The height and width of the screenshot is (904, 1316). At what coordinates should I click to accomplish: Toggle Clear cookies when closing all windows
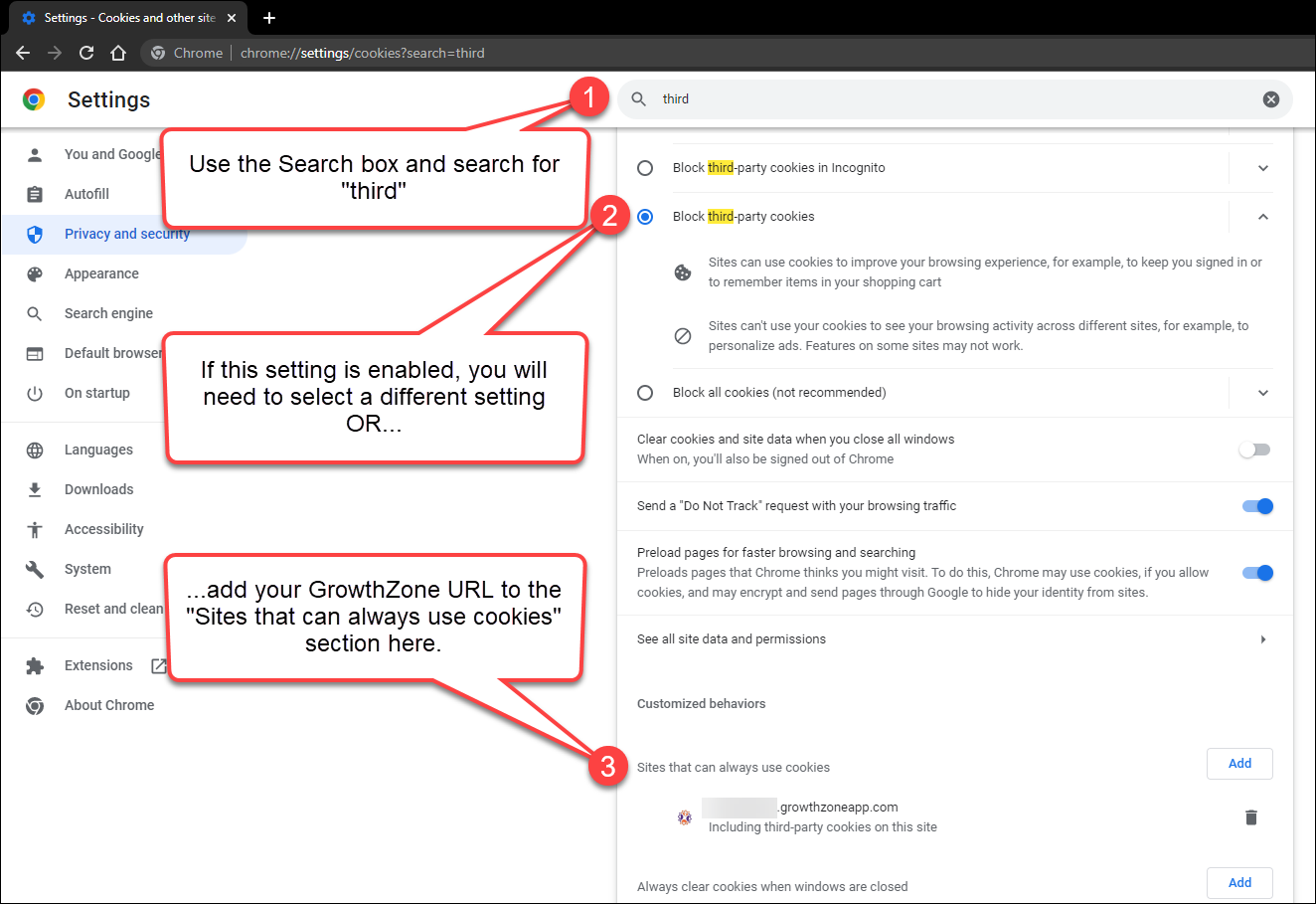(1254, 450)
